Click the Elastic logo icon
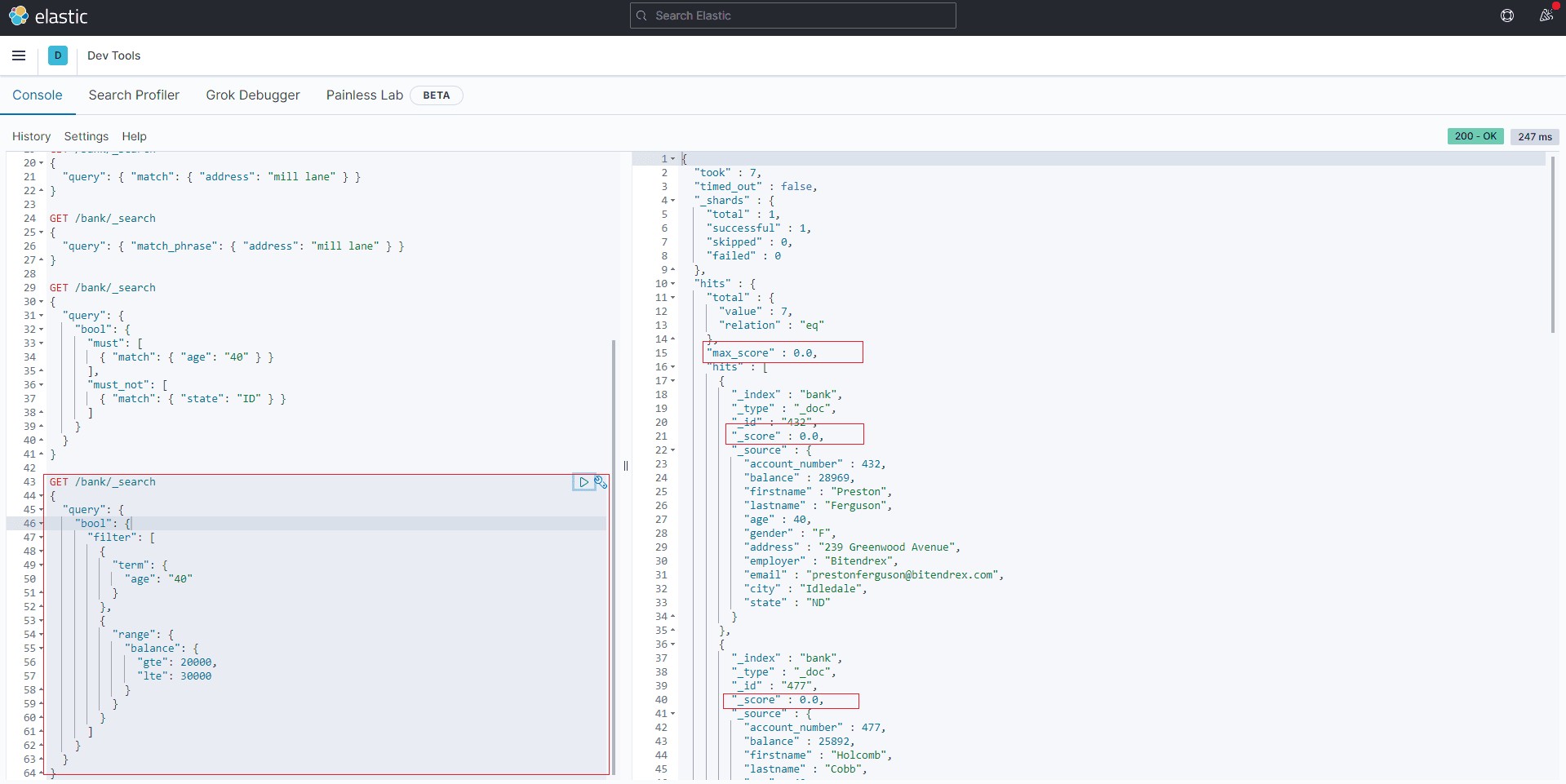This screenshot has height=784, width=1566. tap(18, 16)
